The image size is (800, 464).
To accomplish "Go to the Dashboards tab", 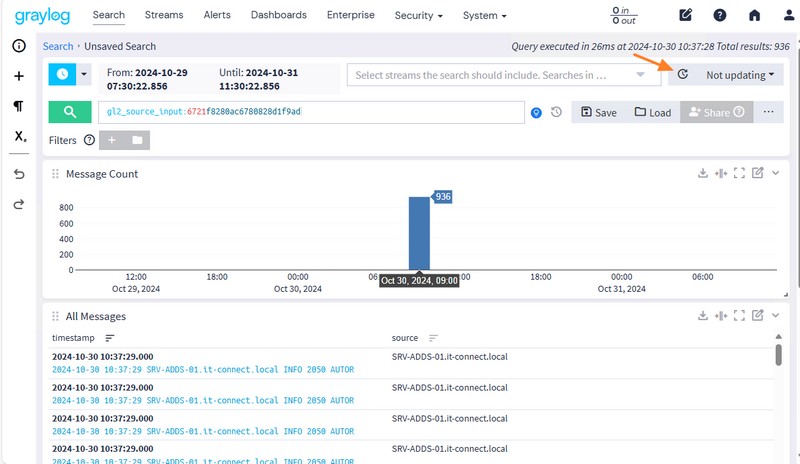I will [279, 16].
